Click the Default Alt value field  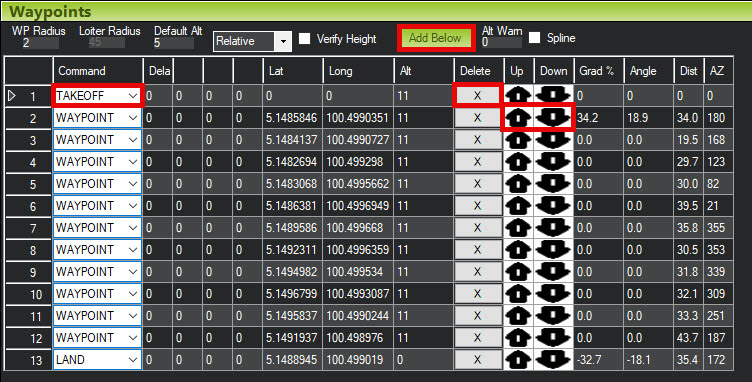[174, 43]
